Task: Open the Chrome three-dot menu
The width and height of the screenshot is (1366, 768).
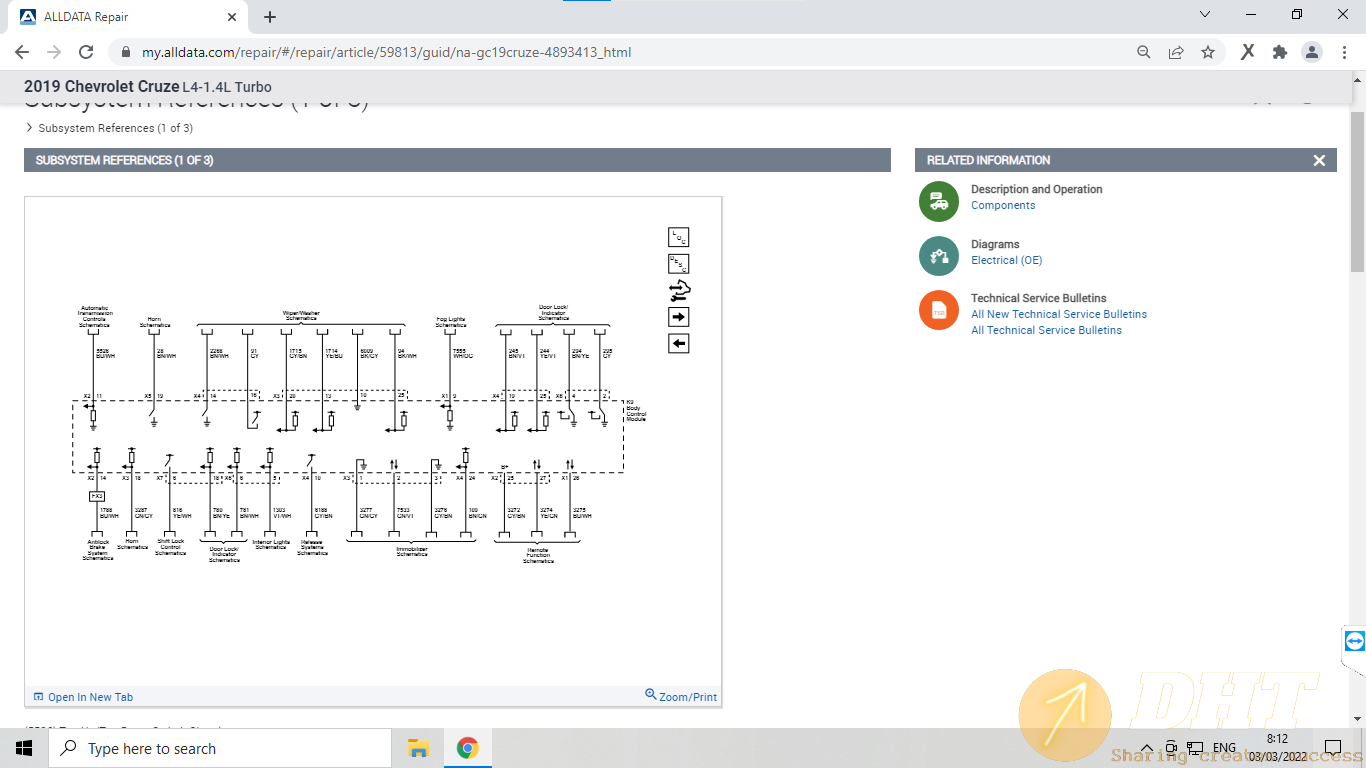Action: (1343, 52)
